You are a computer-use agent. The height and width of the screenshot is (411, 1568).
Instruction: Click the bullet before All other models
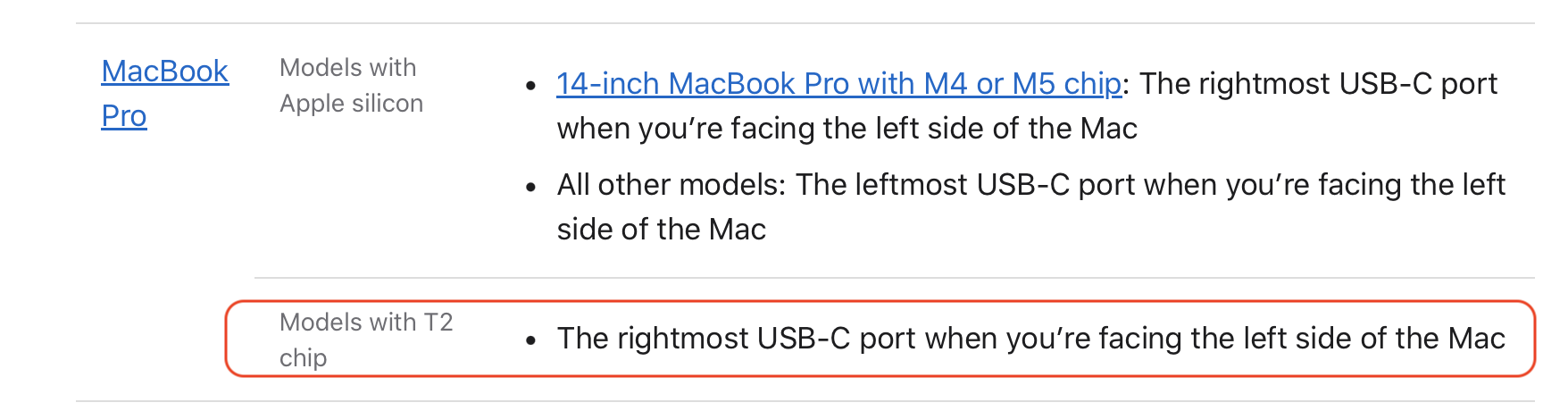pyautogui.click(x=531, y=187)
